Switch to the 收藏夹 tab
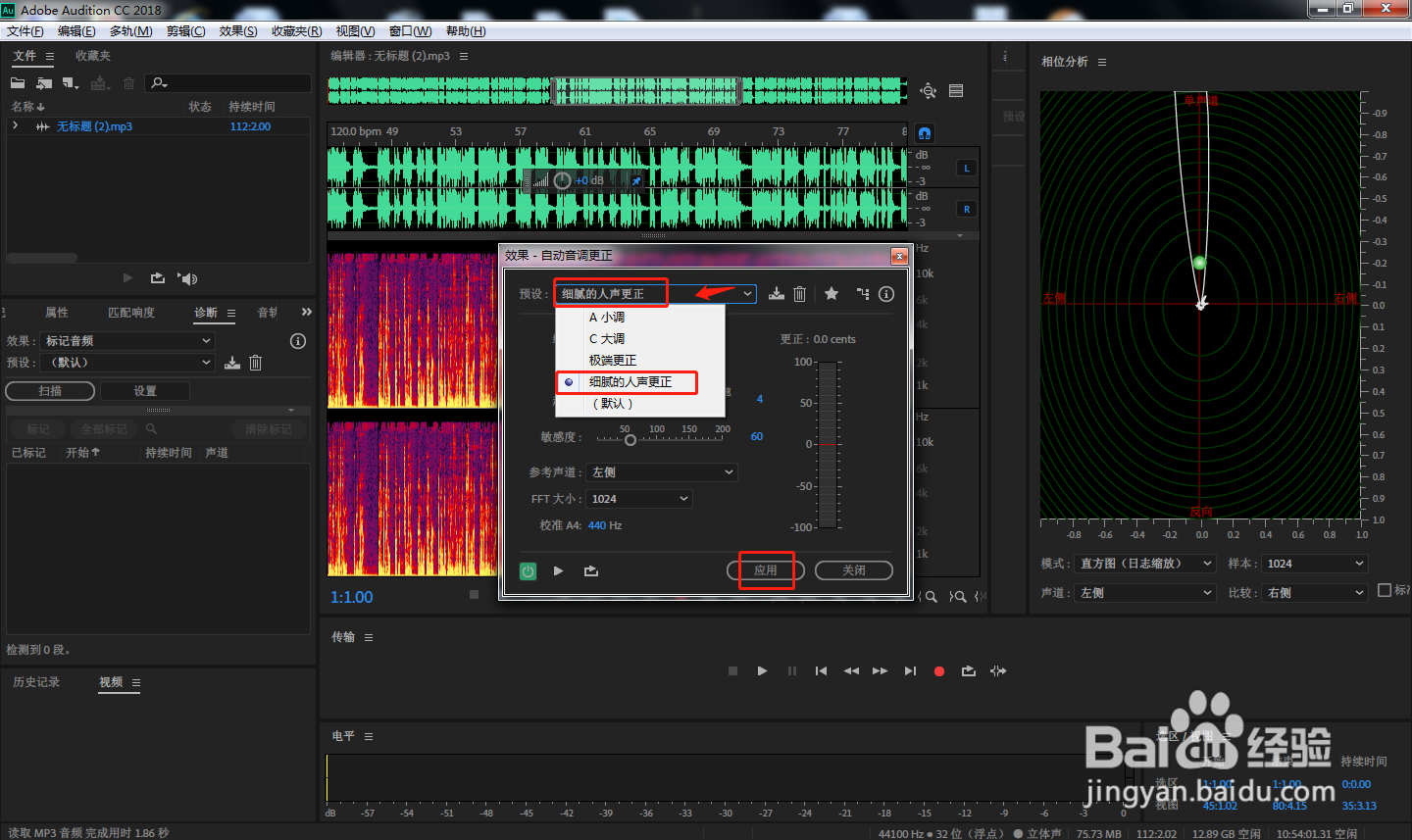 point(93,56)
